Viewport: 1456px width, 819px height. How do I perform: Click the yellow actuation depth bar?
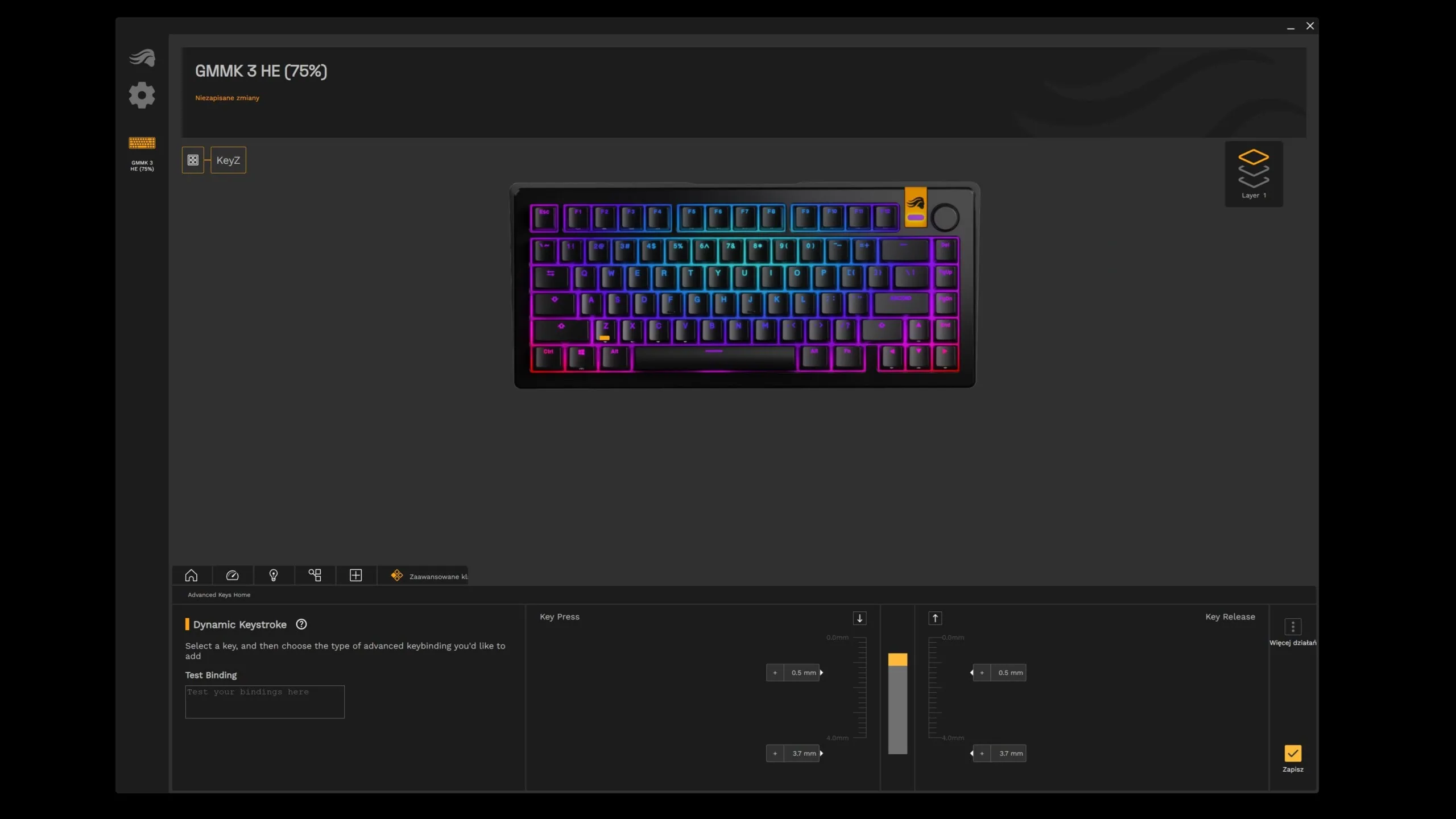pyautogui.click(x=897, y=660)
